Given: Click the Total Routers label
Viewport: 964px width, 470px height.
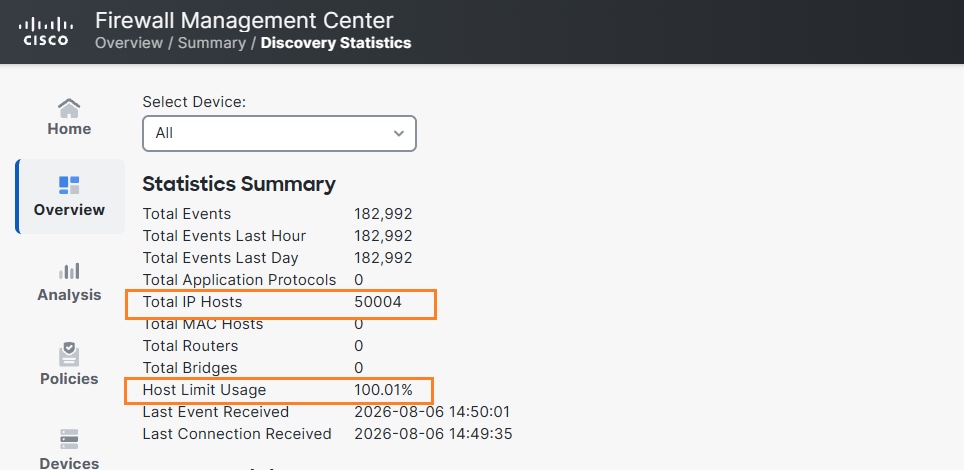Looking at the screenshot, I should click(191, 346).
